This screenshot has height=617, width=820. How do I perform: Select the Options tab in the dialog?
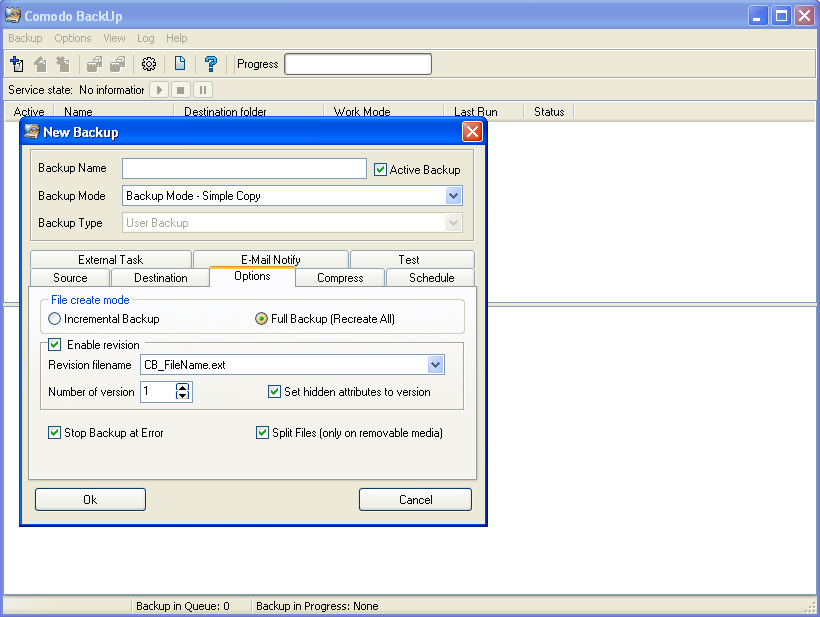pyautogui.click(x=252, y=276)
